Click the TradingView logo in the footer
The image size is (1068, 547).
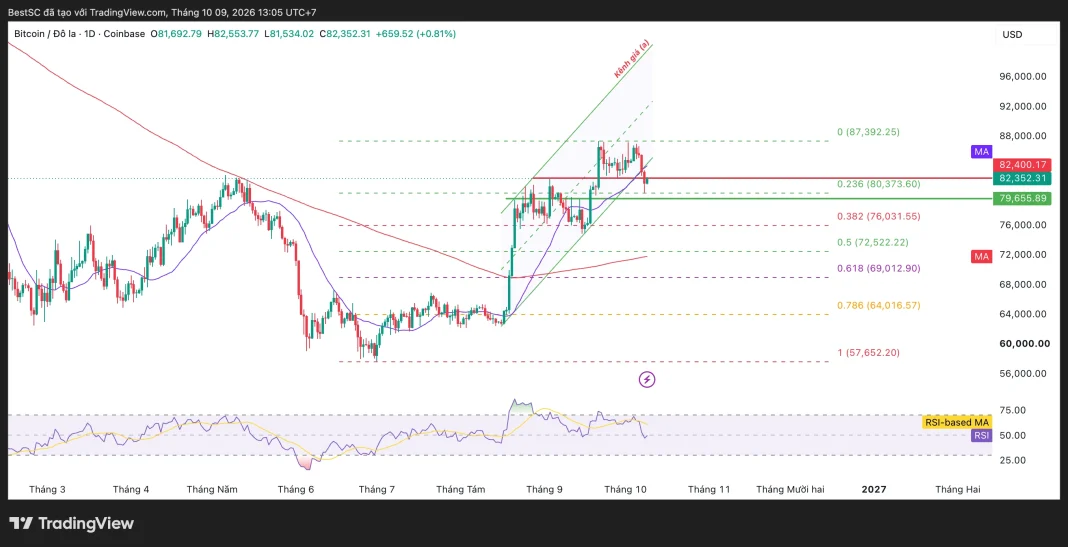(x=72, y=523)
